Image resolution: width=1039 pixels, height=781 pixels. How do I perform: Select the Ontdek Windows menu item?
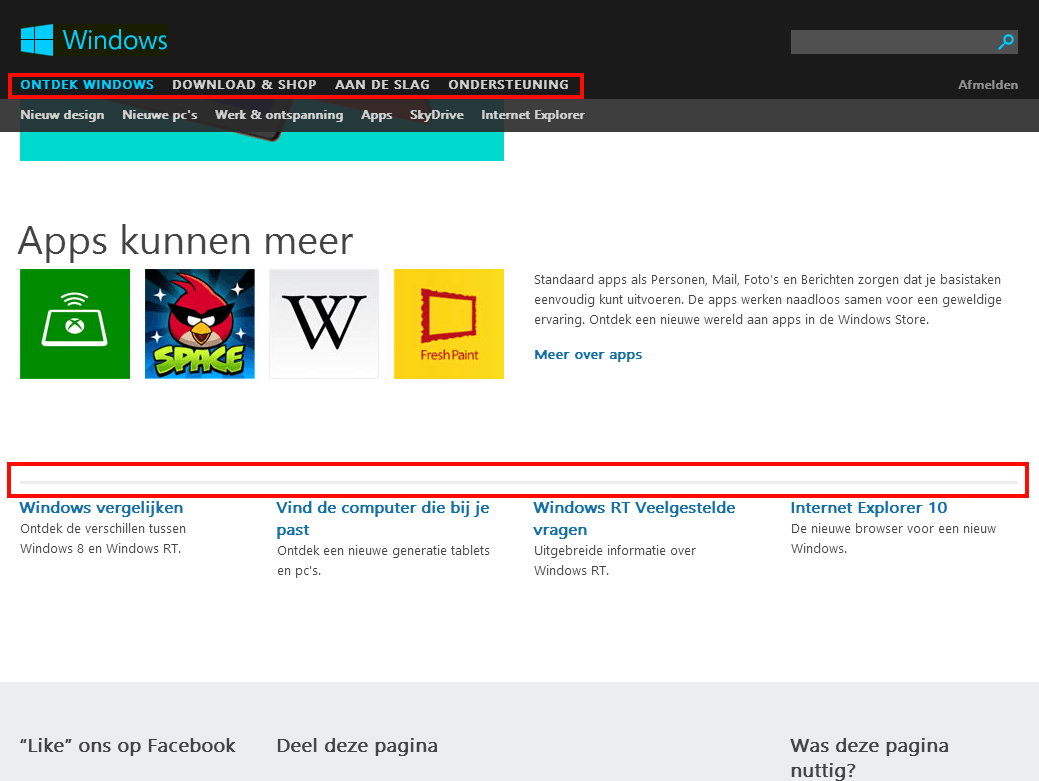[87, 85]
